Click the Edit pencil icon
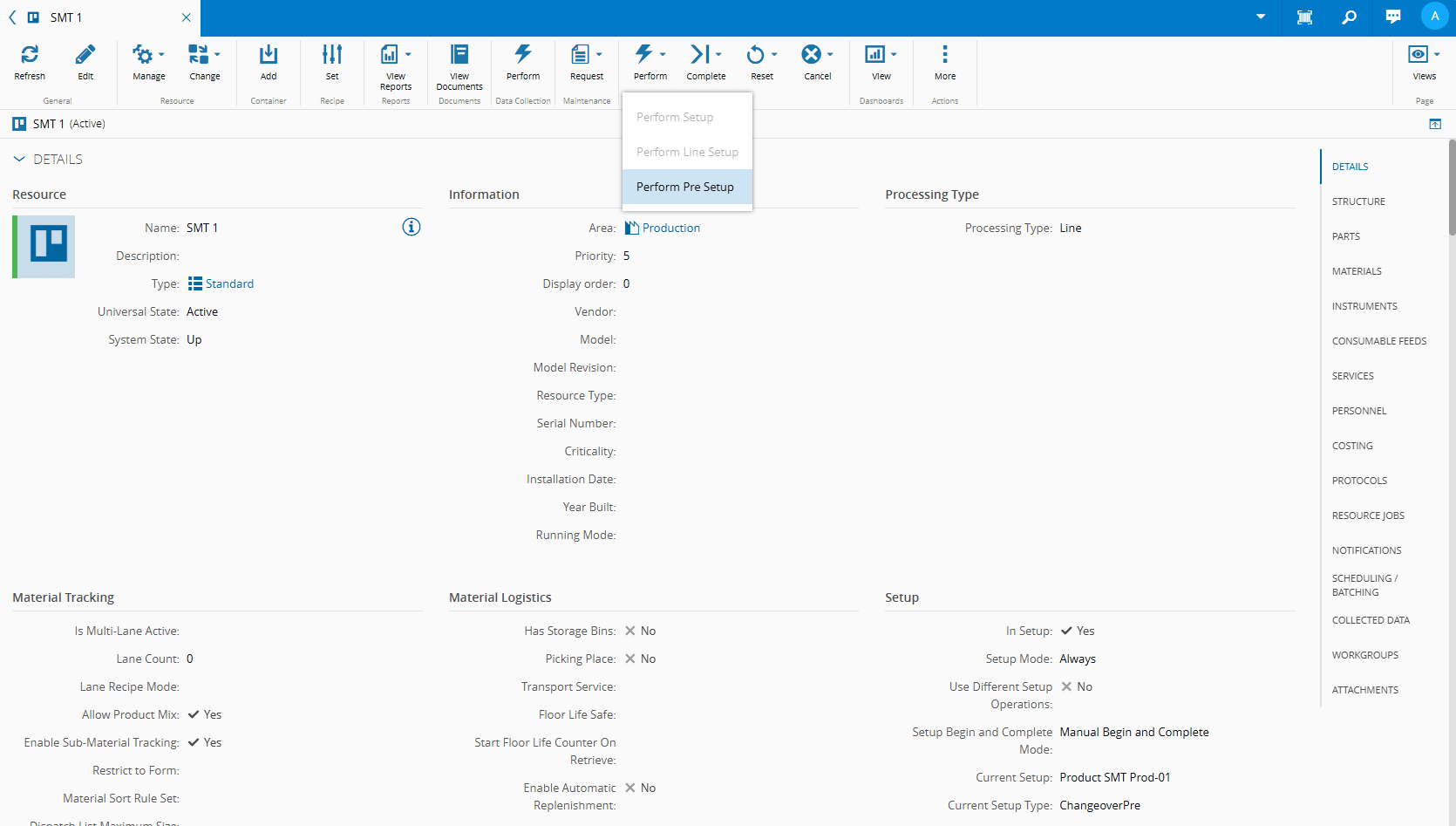The image size is (1456, 826). coord(85,55)
